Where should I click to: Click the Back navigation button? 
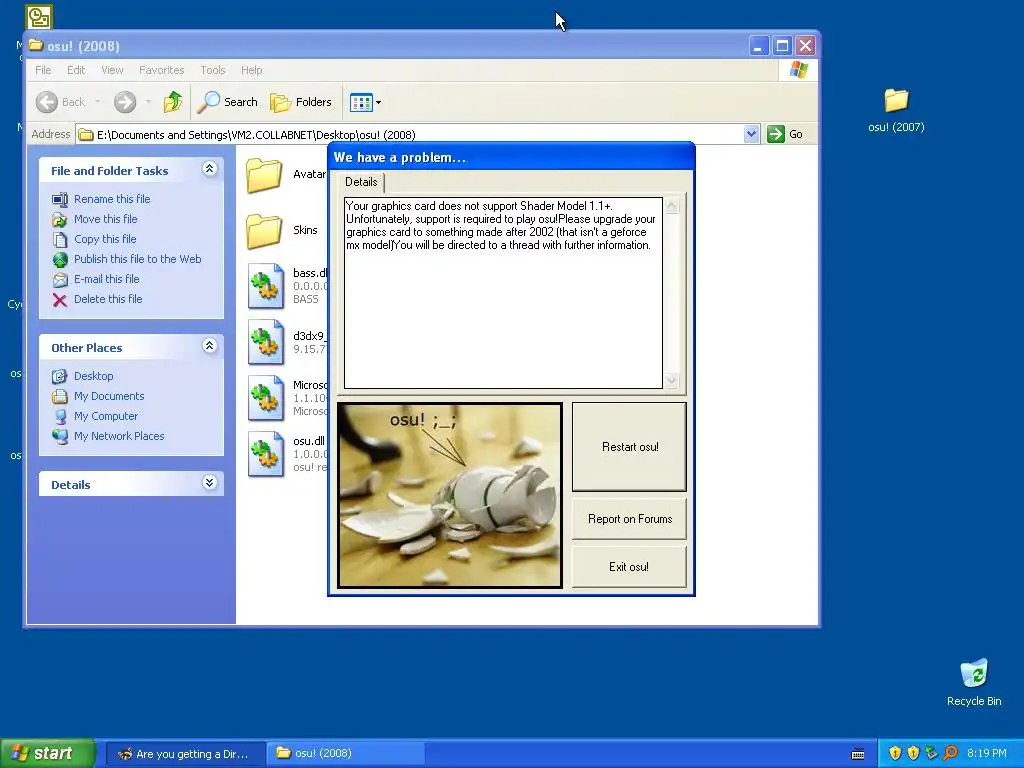pyautogui.click(x=60, y=102)
